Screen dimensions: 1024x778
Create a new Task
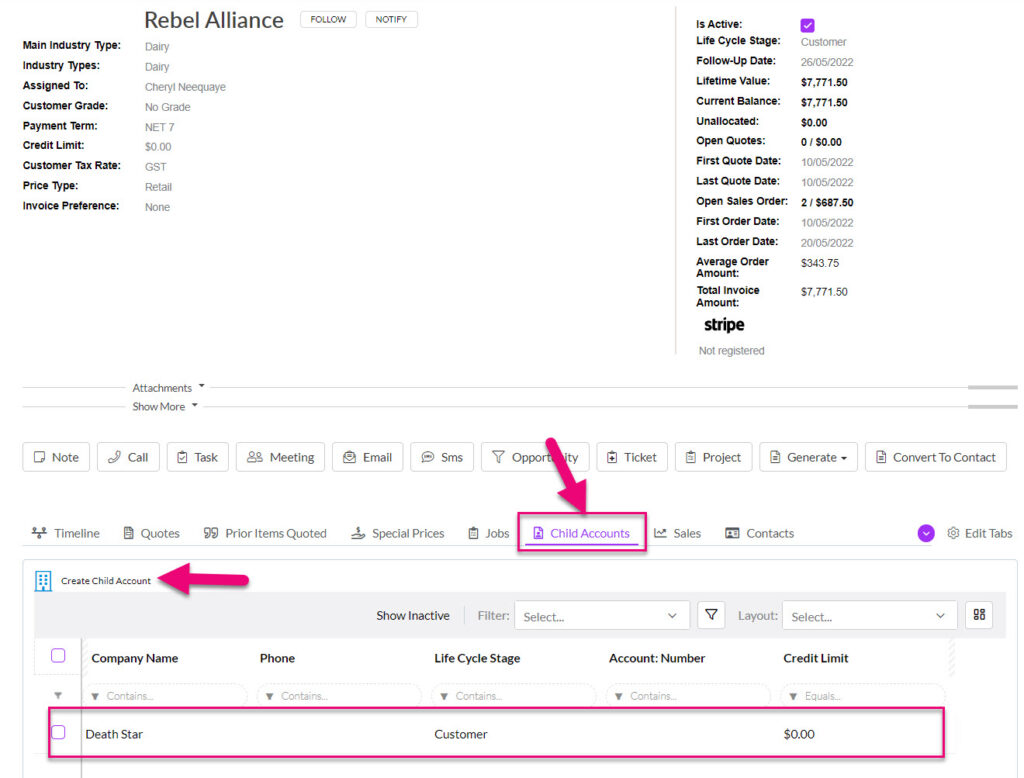coord(197,457)
